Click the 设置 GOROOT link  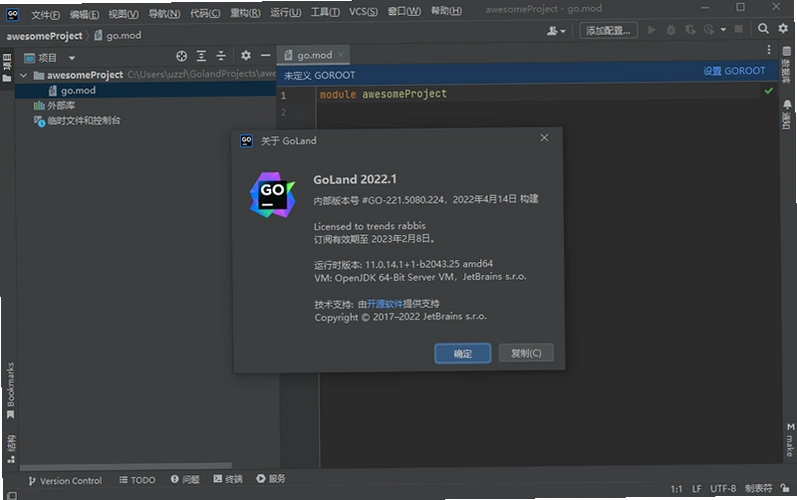pos(734,71)
